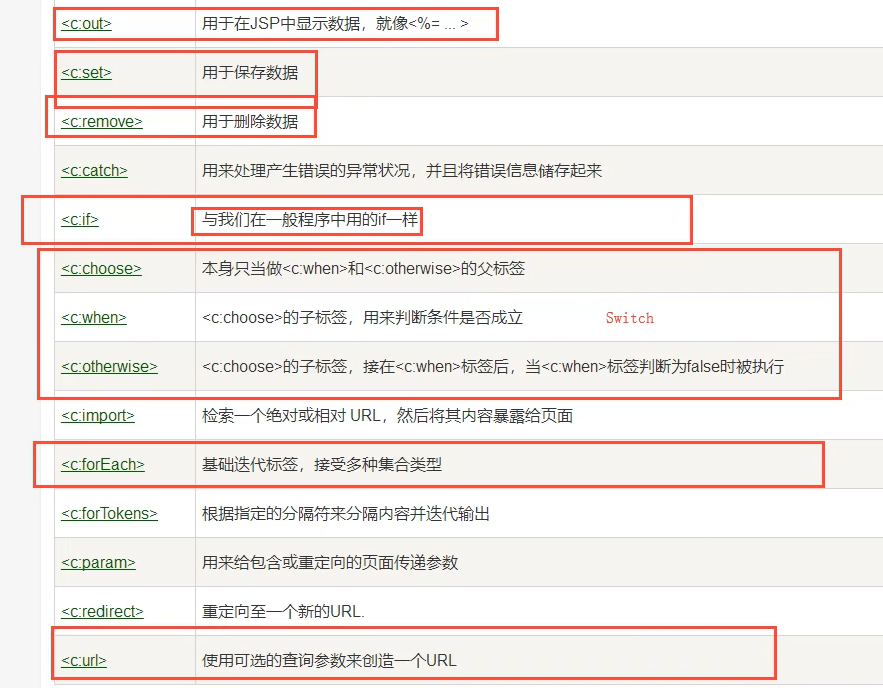Select '检索一个绝对或相对 URL' description
This screenshot has width=883, height=688.
292,416
